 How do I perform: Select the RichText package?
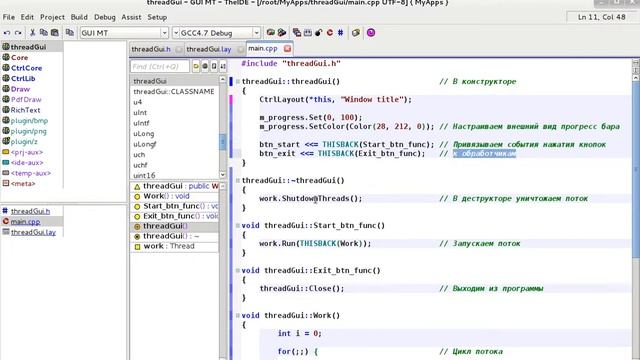click(x=25, y=110)
